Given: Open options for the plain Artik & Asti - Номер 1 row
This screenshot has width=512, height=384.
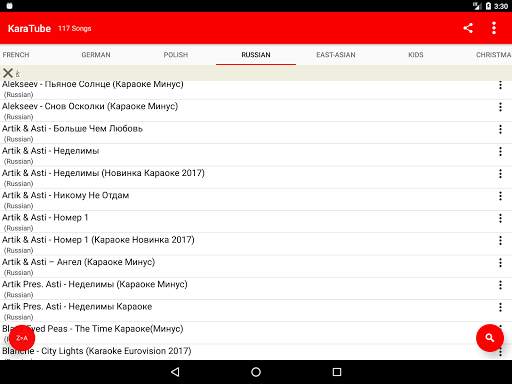Looking at the screenshot, I should coord(500,218).
